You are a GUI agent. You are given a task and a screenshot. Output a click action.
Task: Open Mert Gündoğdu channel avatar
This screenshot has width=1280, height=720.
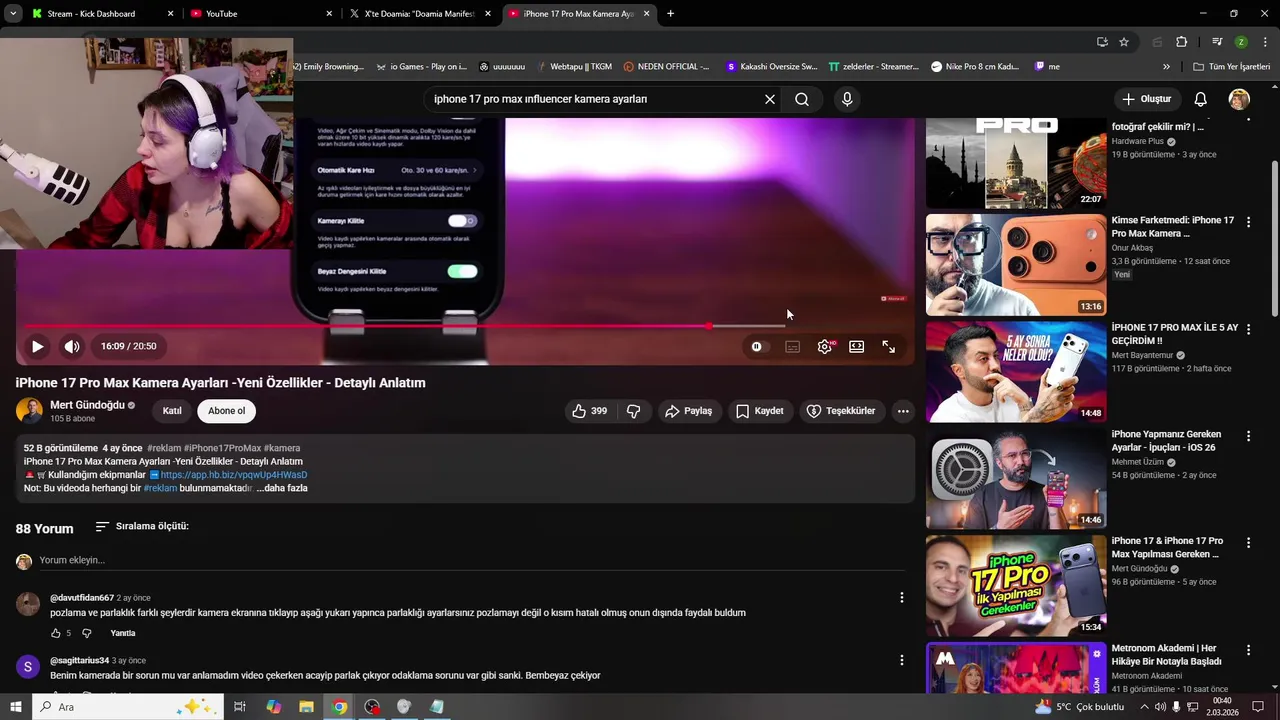click(29, 411)
